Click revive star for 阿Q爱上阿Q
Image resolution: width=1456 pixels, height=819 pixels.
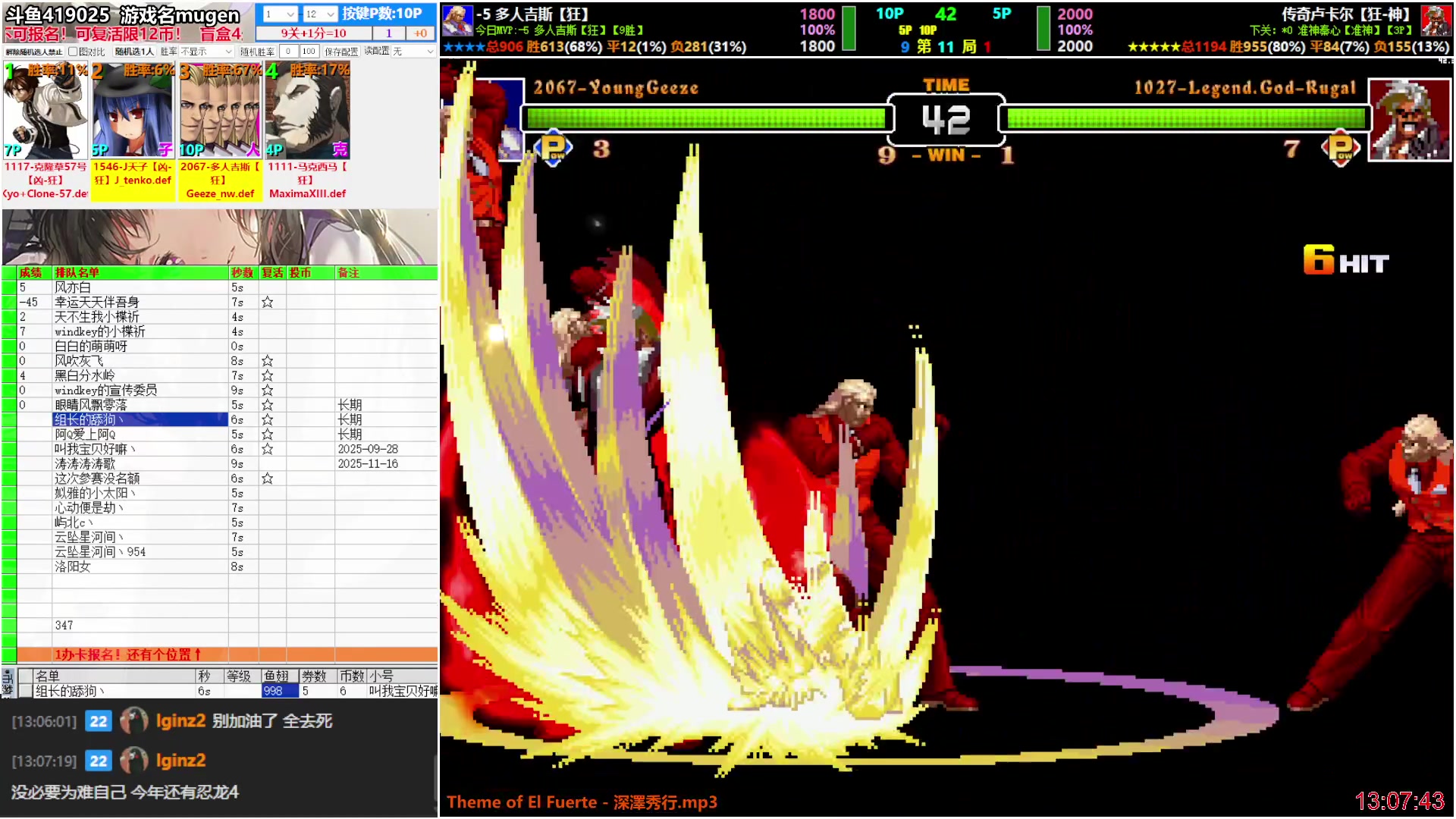(268, 435)
